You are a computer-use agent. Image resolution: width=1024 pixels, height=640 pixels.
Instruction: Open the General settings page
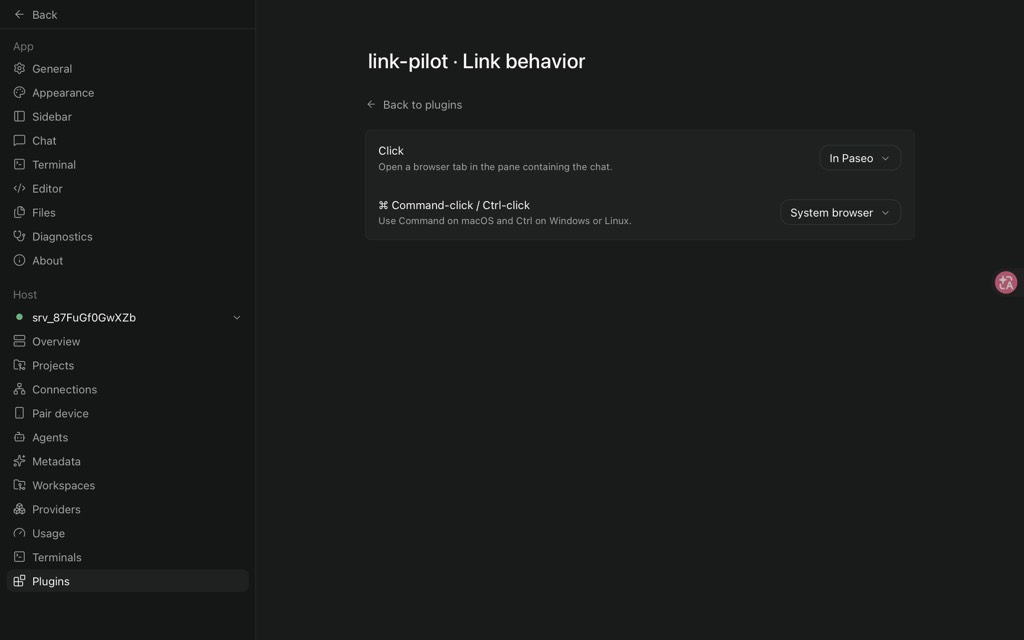point(127,69)
